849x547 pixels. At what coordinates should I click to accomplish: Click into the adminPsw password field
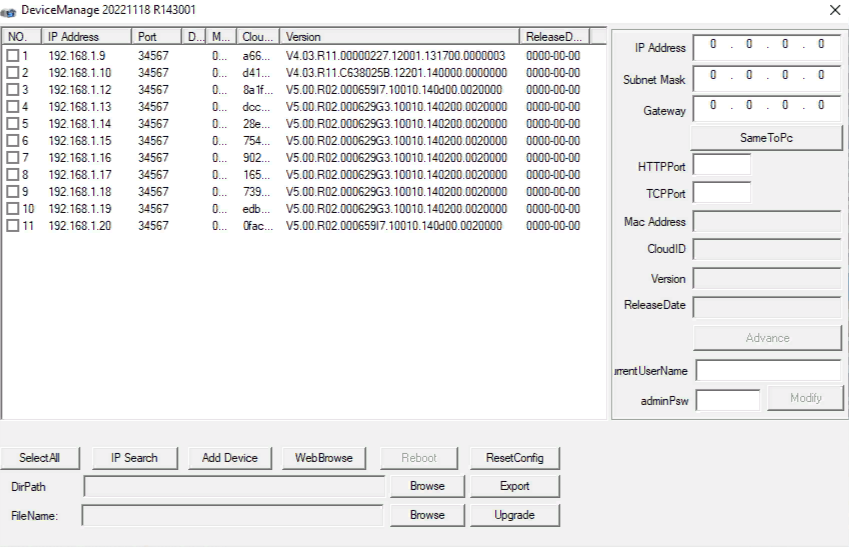(727, 400)
